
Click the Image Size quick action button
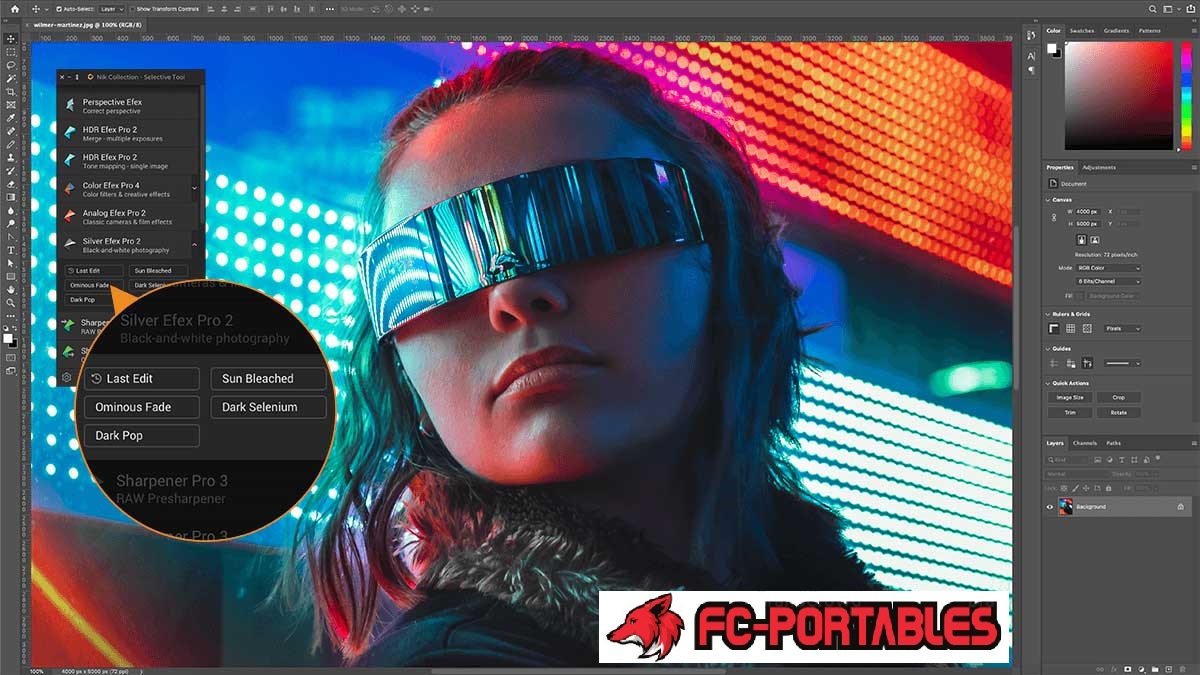(x=1070, y=398)
